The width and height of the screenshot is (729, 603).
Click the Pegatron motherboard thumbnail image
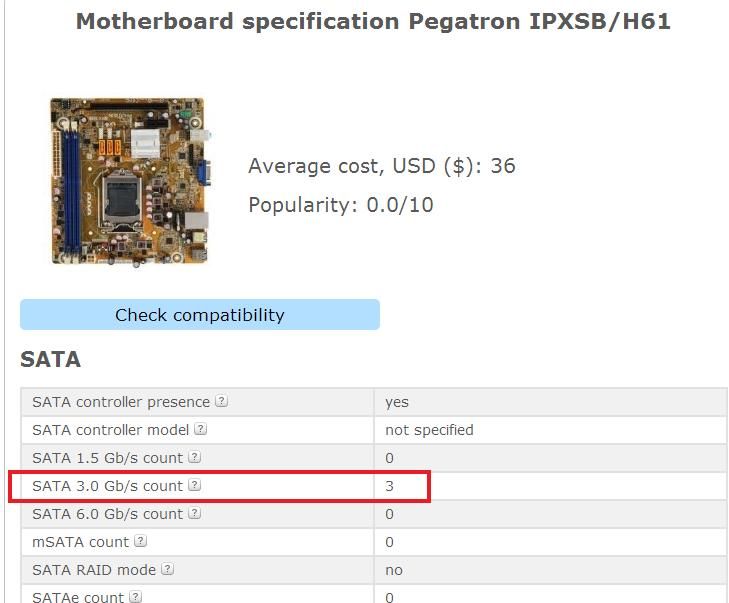point(129,181)
